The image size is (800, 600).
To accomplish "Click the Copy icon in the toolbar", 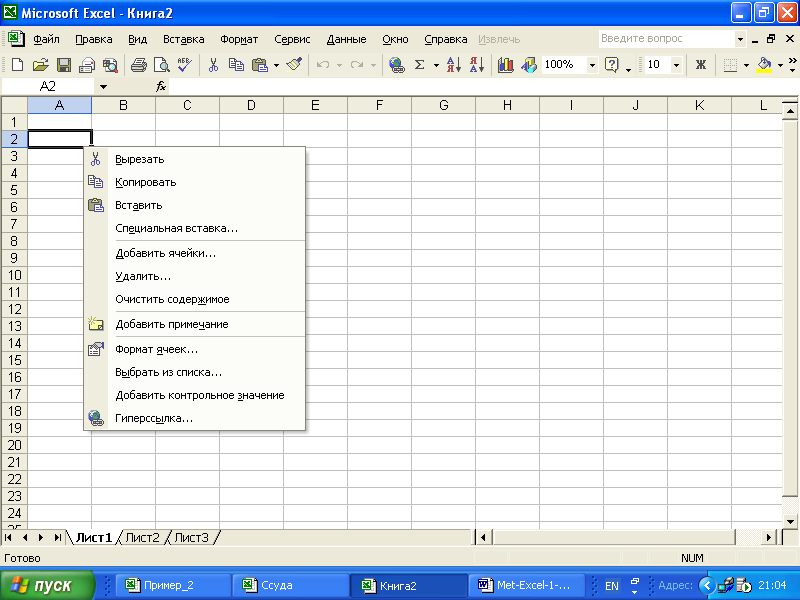I will coord(236,65).
